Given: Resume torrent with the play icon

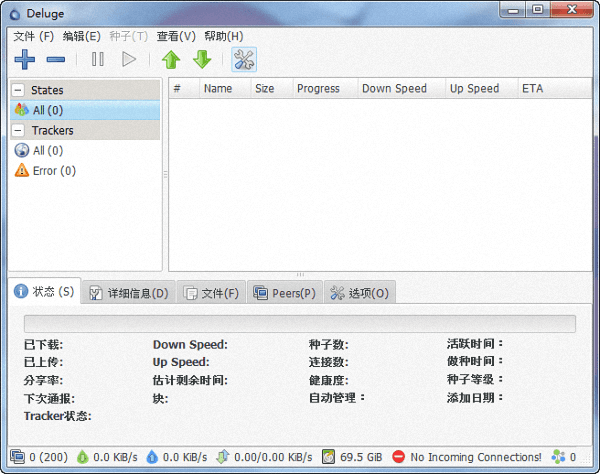Looking at the screenshot, I should [x=129, y=59].
